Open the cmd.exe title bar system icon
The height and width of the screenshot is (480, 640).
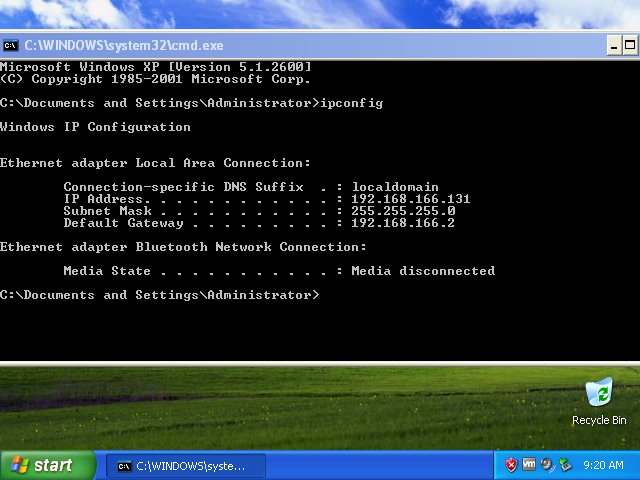(x=11, y=45)
